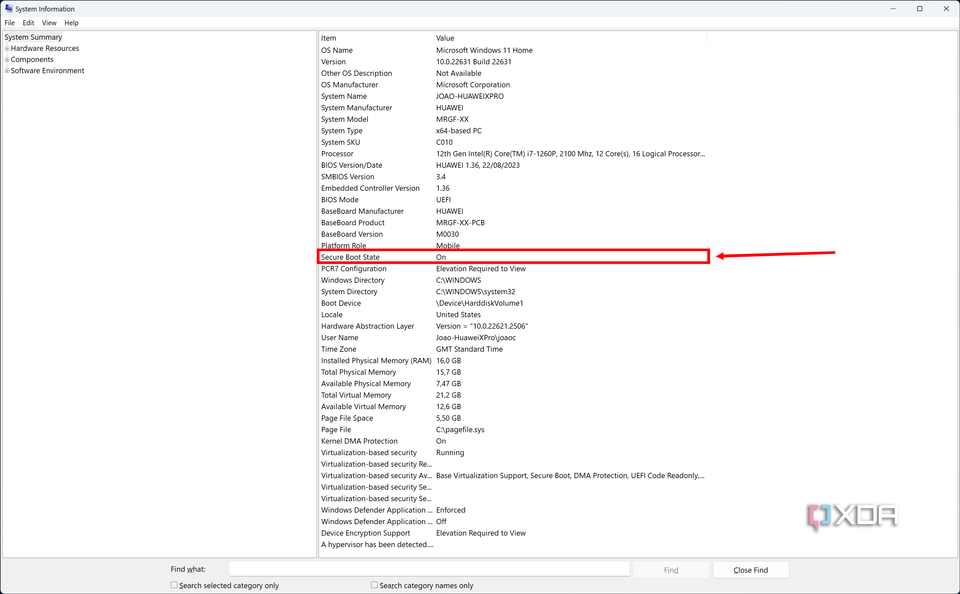
Task: Click the Value column header
Action: 571,38
